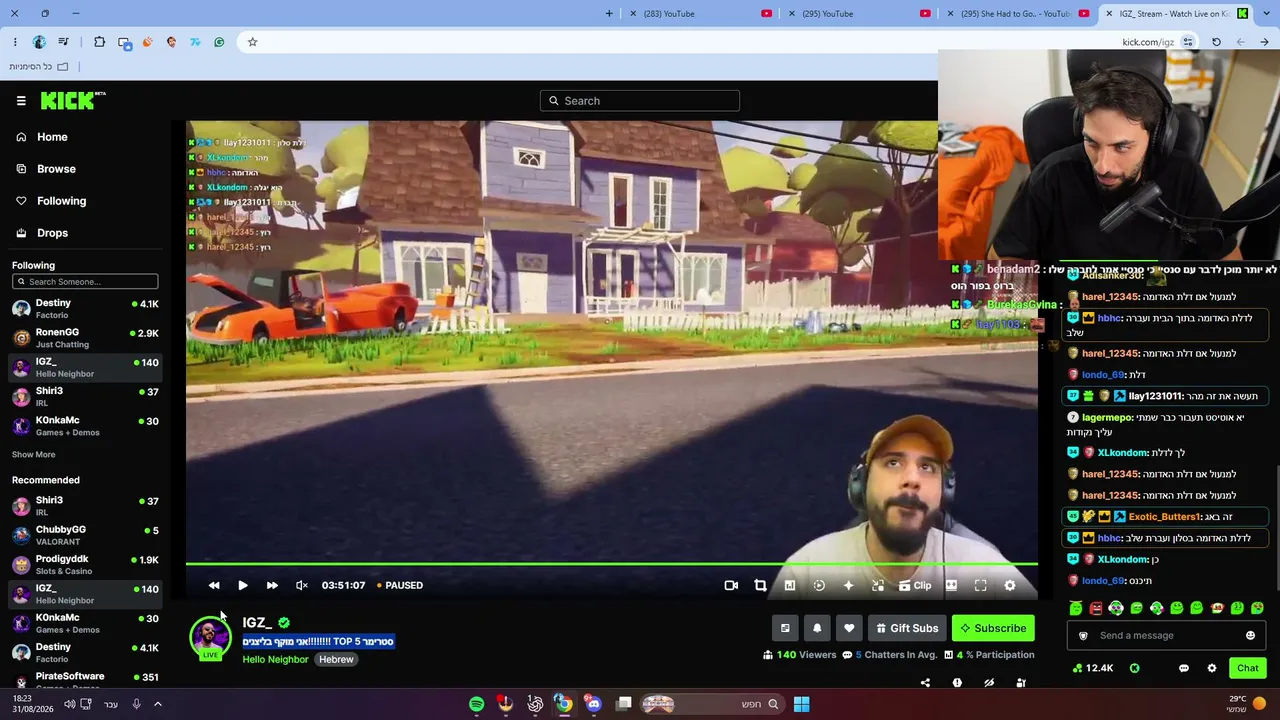Open the Kick sidebar hamburger menu
Screen dimensions: 1280x720
click(x=21, y=101)
